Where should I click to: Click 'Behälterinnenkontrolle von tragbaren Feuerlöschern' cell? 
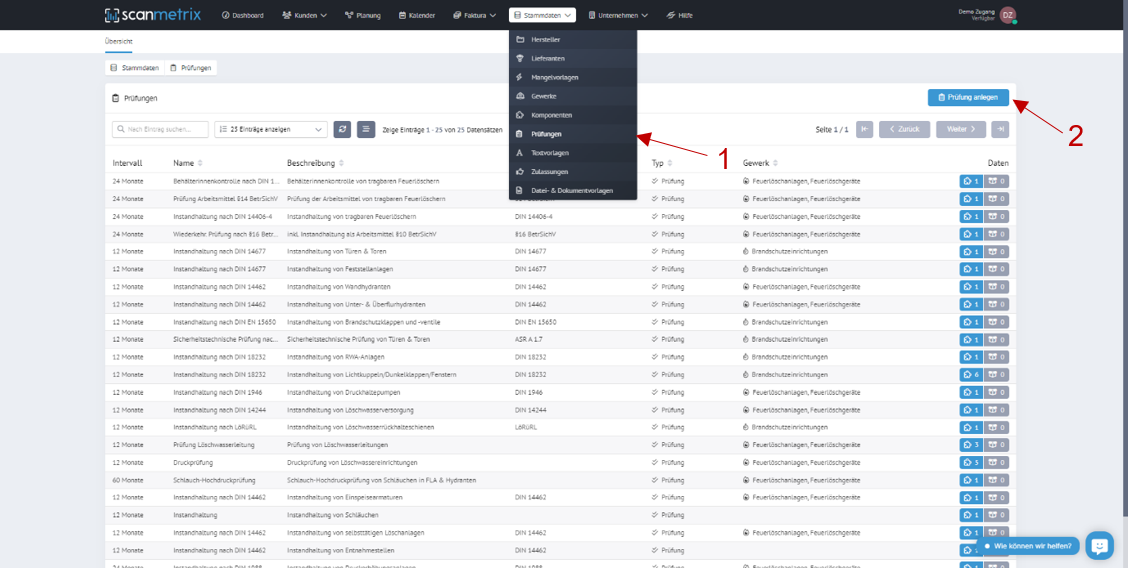pyautogui.click(x=363, y=181)
